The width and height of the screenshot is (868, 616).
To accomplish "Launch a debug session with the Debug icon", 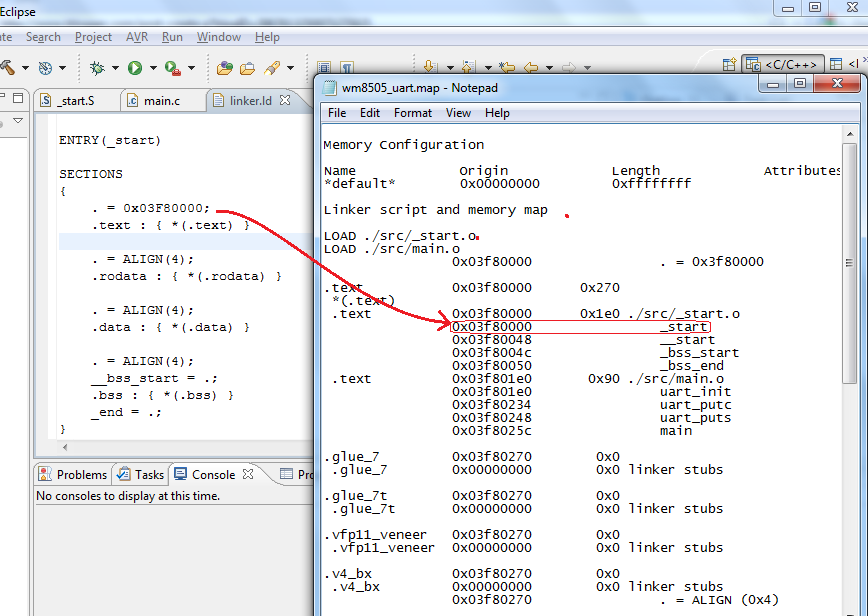I will pyautogui.click(x=98, y=68).
